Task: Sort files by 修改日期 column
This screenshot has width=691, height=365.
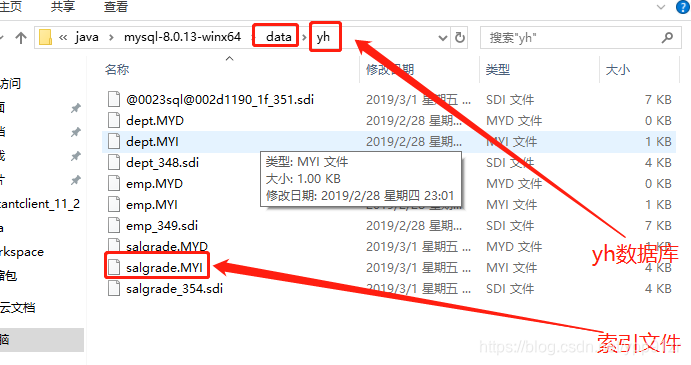Action: click(x=390, y=70)
